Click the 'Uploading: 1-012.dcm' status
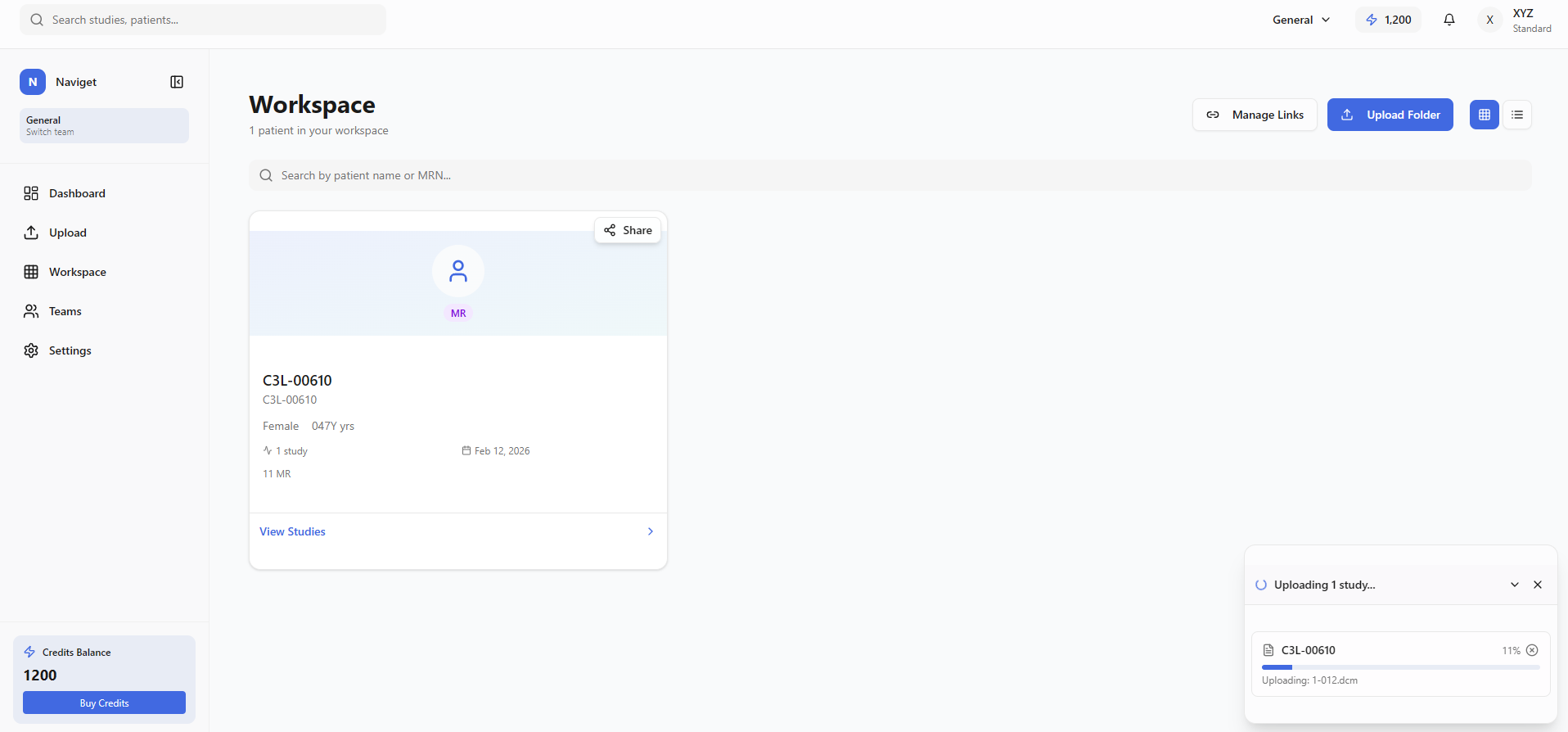This screenshot has width=1568, height=732. coord(1309,680)
